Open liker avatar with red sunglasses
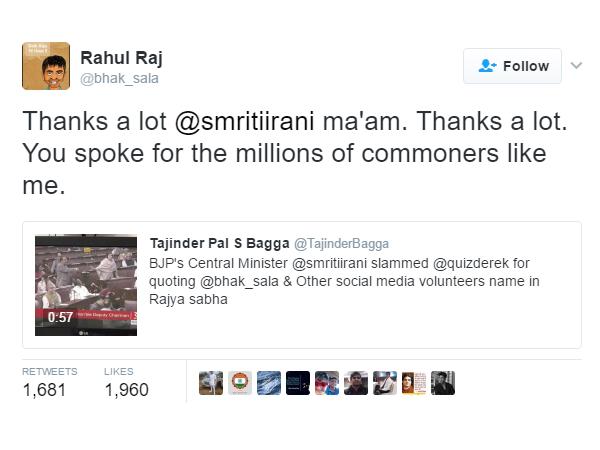Image resolution: width=600 pixels, height=450 pixels. [x=327, y=383]
